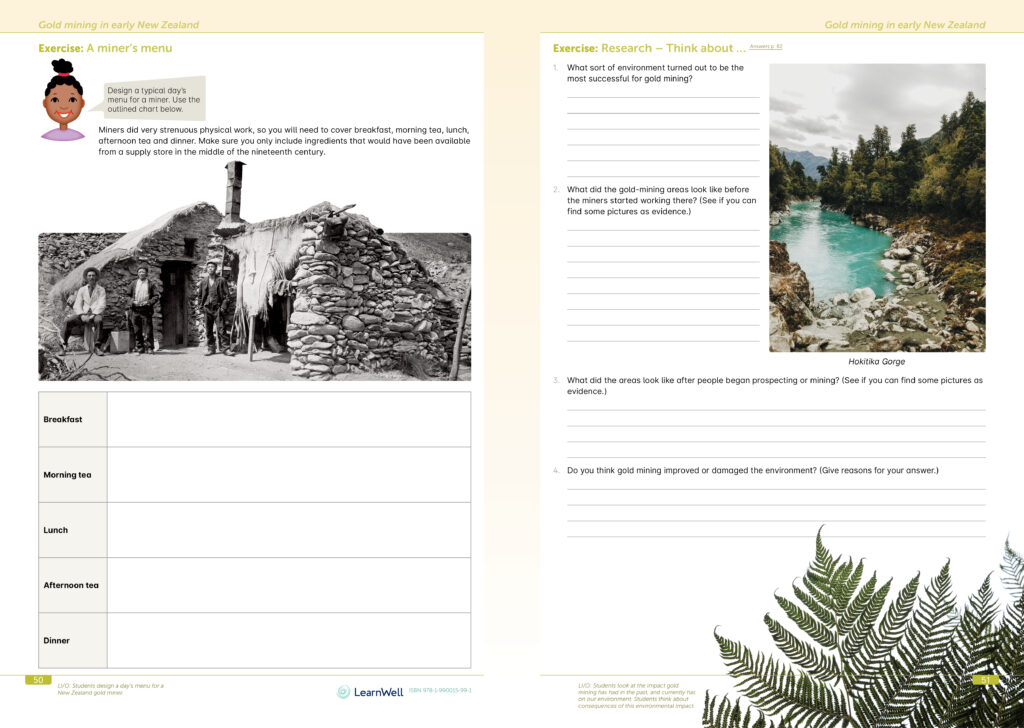
Task: Click the ISBN number beside LearnWell
Action: 440,690
